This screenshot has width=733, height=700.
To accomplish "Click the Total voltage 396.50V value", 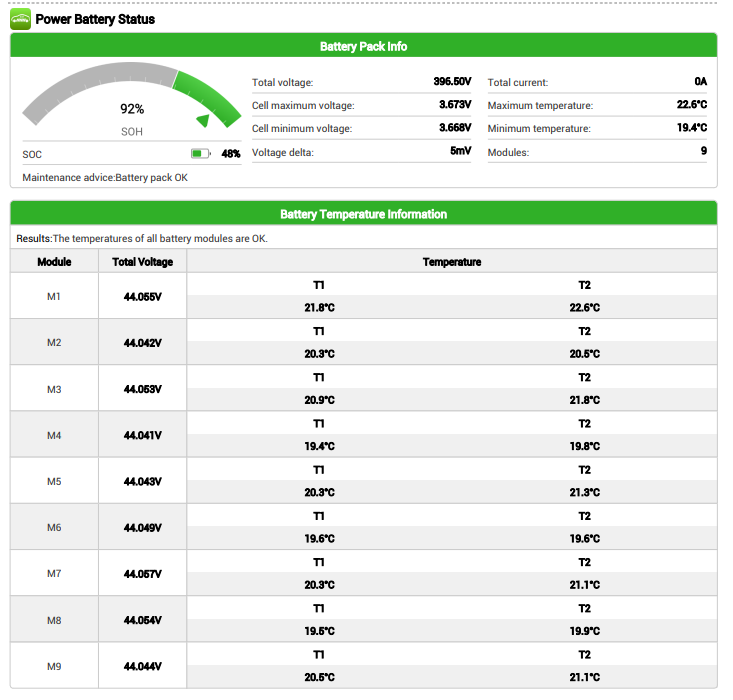I will pos(452,81).
